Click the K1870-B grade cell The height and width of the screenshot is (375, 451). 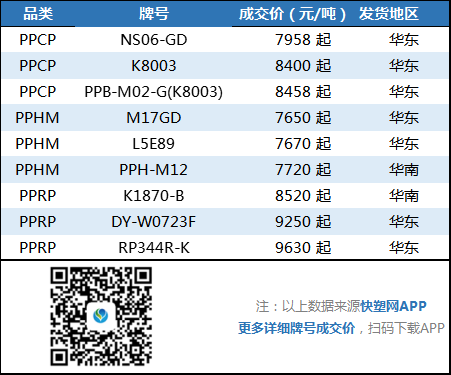point(154,196)
